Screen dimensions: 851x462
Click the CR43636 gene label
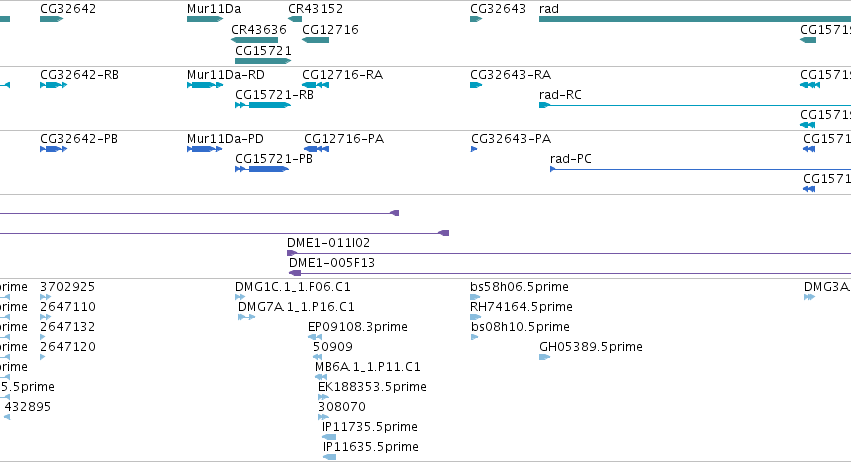pyautogui.click(x=258, y=29)
